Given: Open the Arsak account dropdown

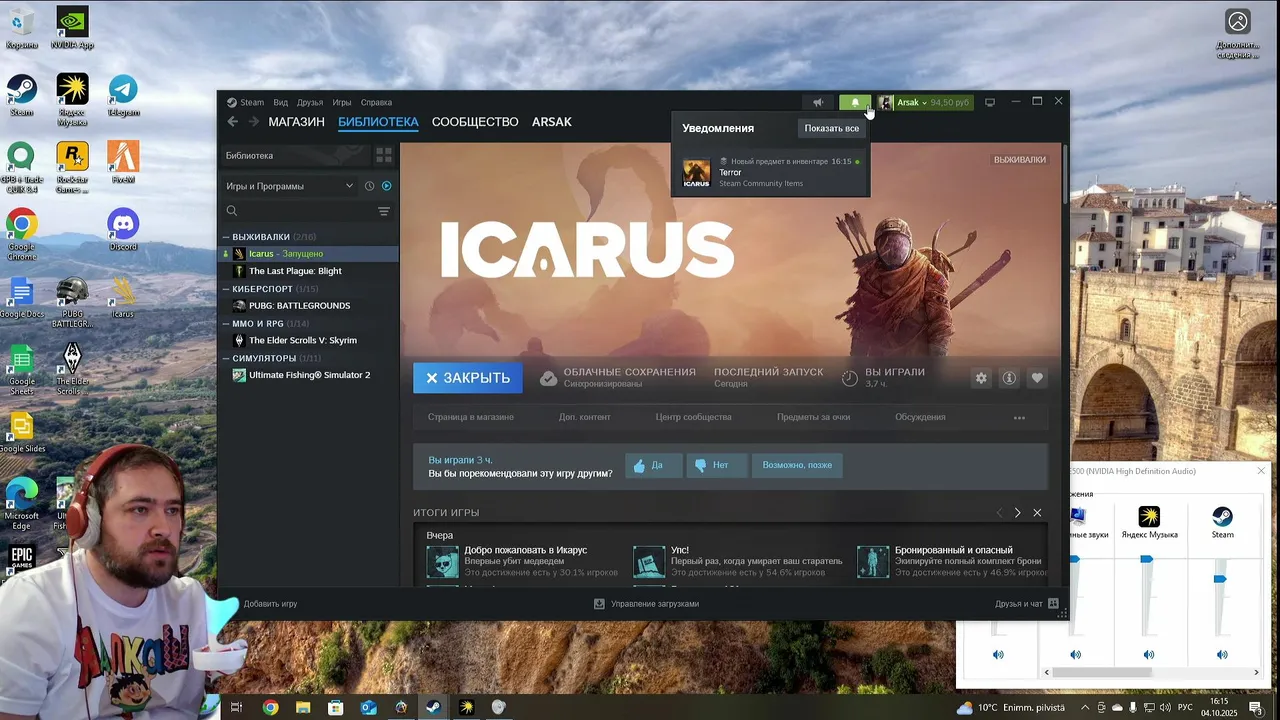Looking at the screenshot, I should pos(925,102).
